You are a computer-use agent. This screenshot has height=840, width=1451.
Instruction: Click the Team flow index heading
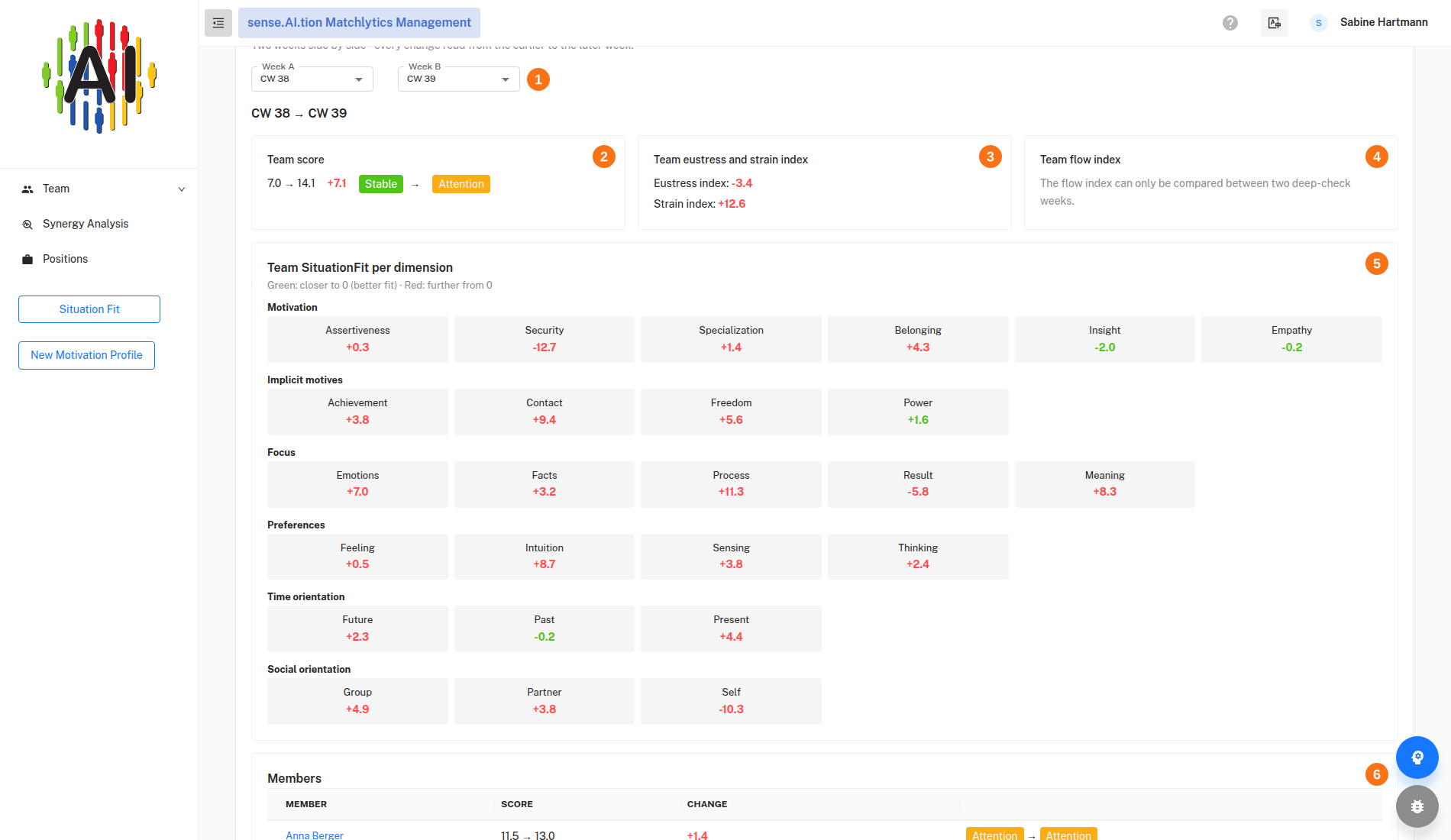point(1080,160)
